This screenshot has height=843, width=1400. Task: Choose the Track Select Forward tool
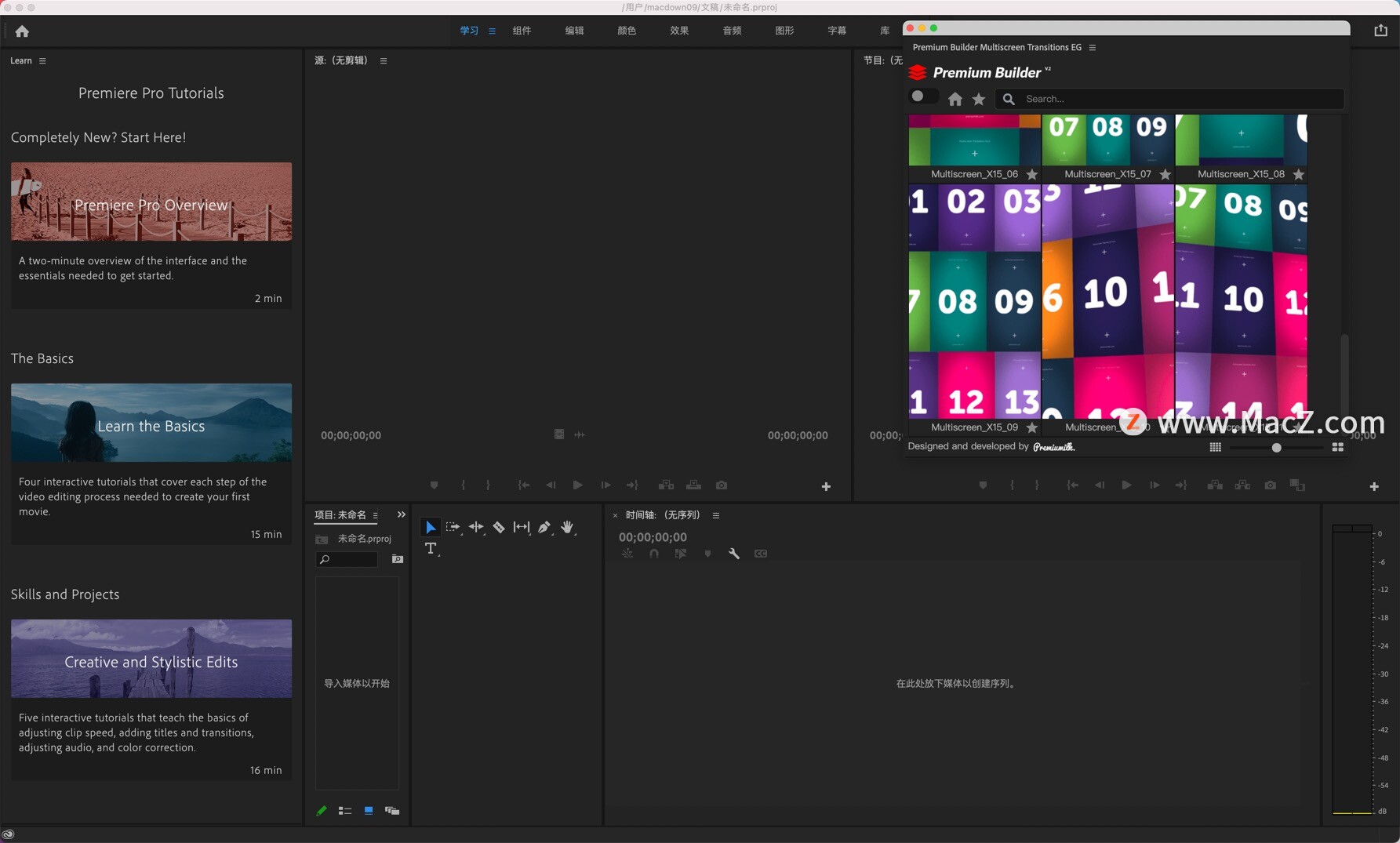point(453,527)
